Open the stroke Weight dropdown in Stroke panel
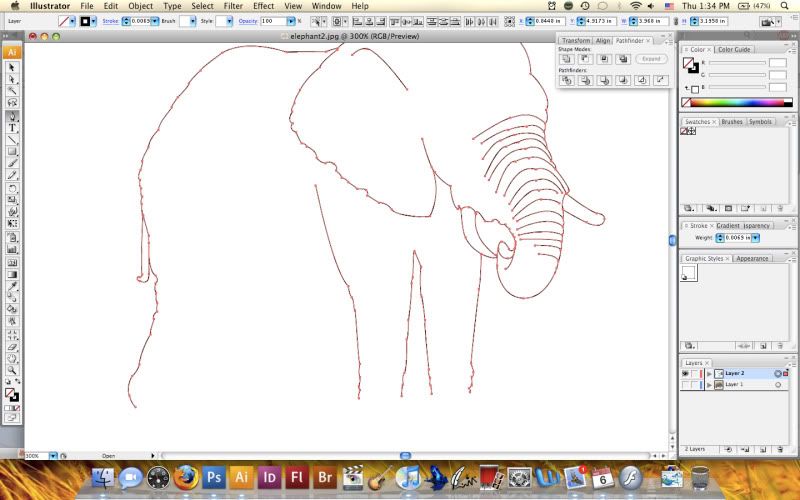 tap(756, 238)
